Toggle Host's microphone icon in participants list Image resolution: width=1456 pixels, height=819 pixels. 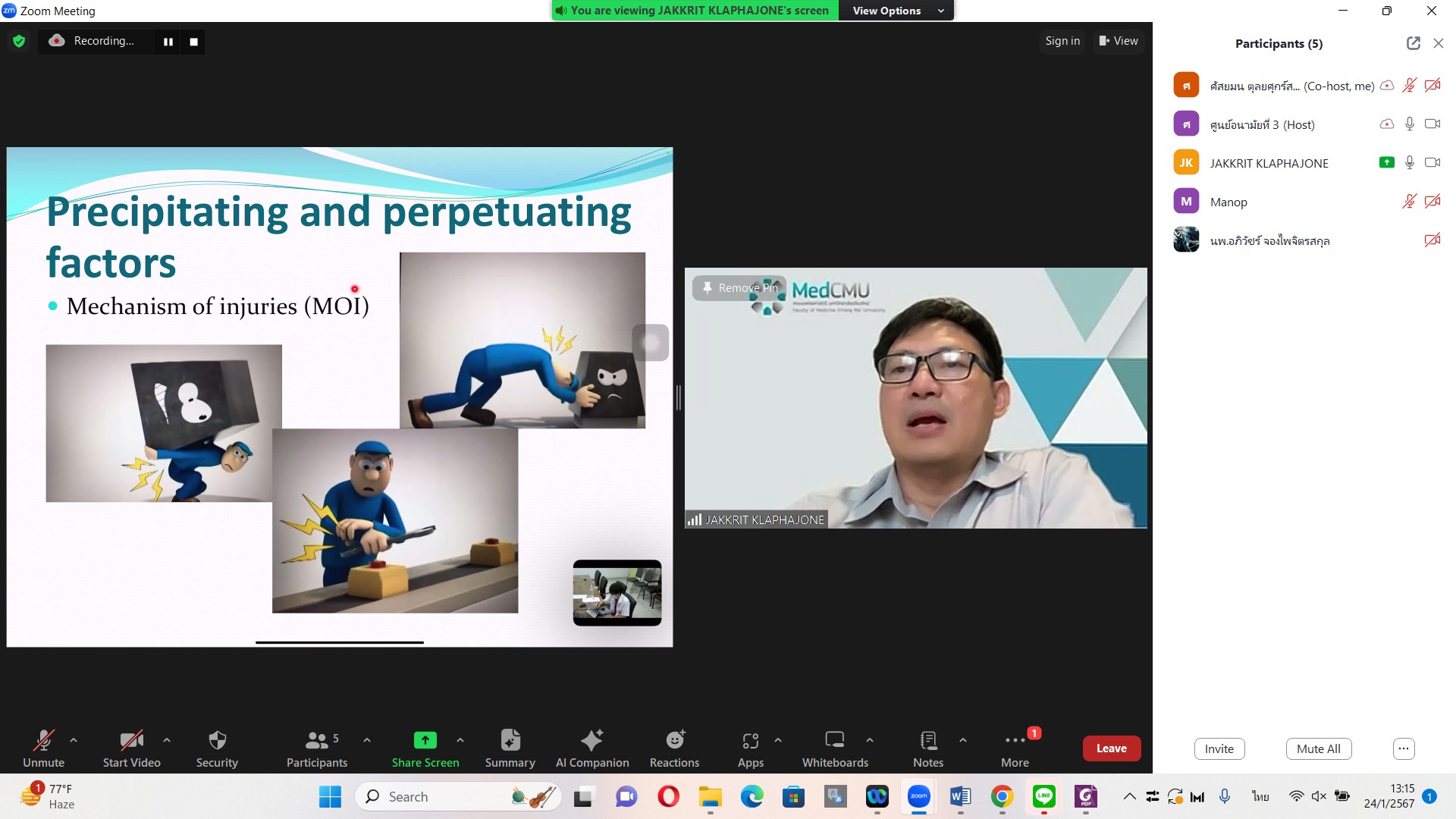point(1410,124)
